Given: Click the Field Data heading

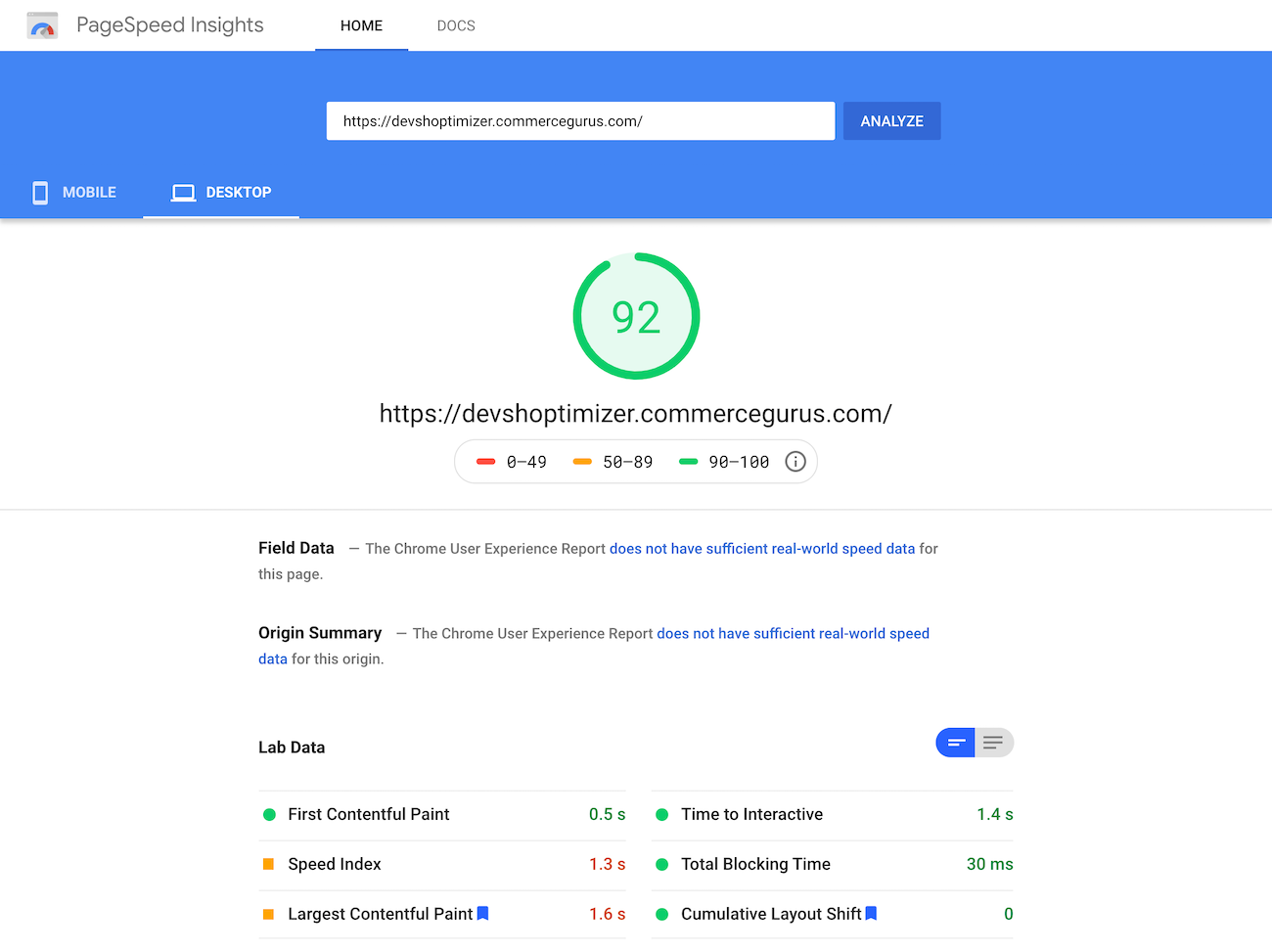Looking at the screenshot, I should (x=296, y=548).
